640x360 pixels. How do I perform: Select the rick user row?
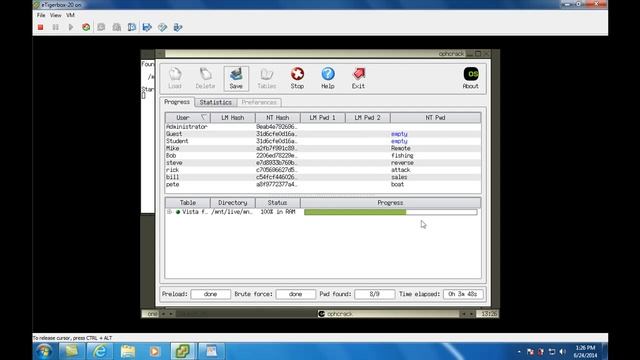pos(323,170)
